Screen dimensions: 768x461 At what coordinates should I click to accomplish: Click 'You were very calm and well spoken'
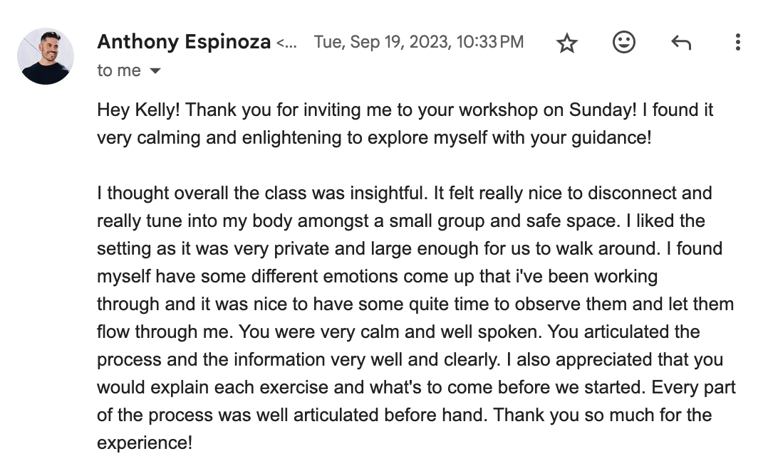(x=390, y=332)
